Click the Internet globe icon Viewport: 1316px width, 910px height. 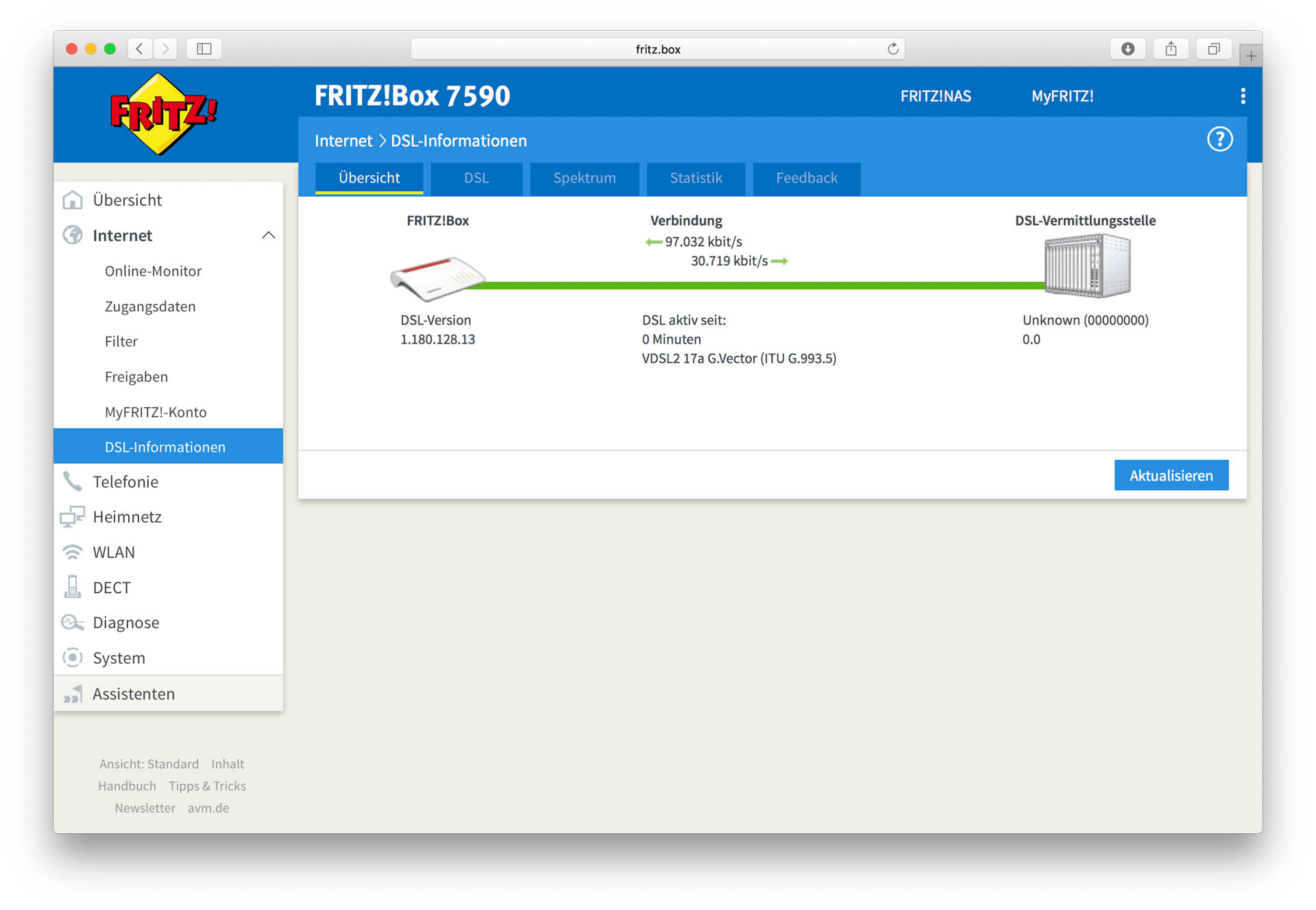click(73, 235)
